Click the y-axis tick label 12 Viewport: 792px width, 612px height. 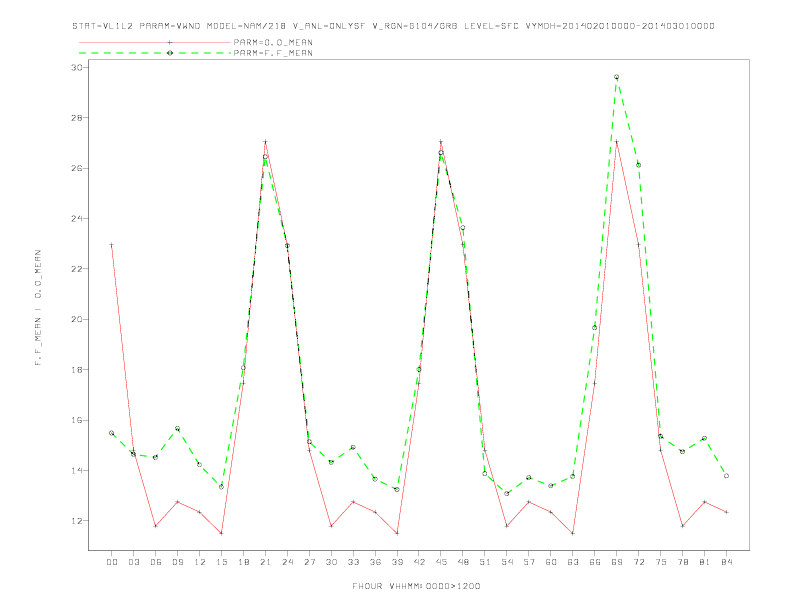[77, 521]
